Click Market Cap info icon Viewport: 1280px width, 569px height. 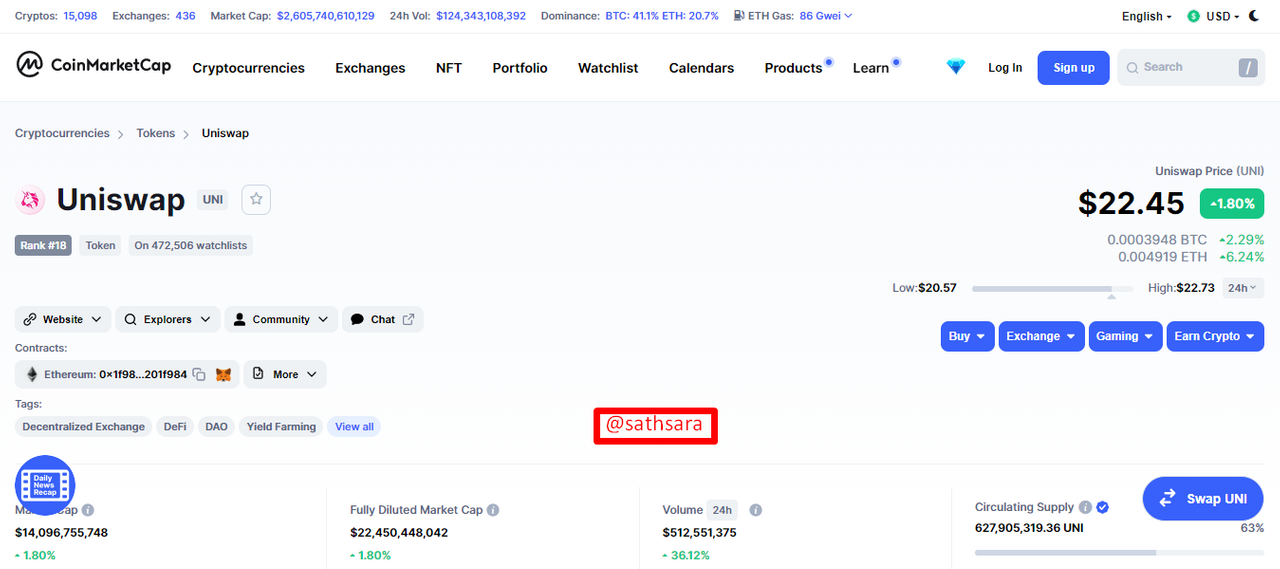click(88, 510)
